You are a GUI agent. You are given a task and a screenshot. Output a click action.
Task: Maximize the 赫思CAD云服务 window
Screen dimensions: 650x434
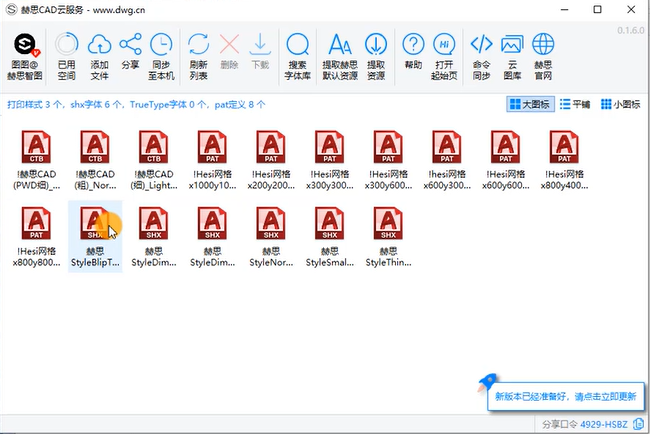597,9
